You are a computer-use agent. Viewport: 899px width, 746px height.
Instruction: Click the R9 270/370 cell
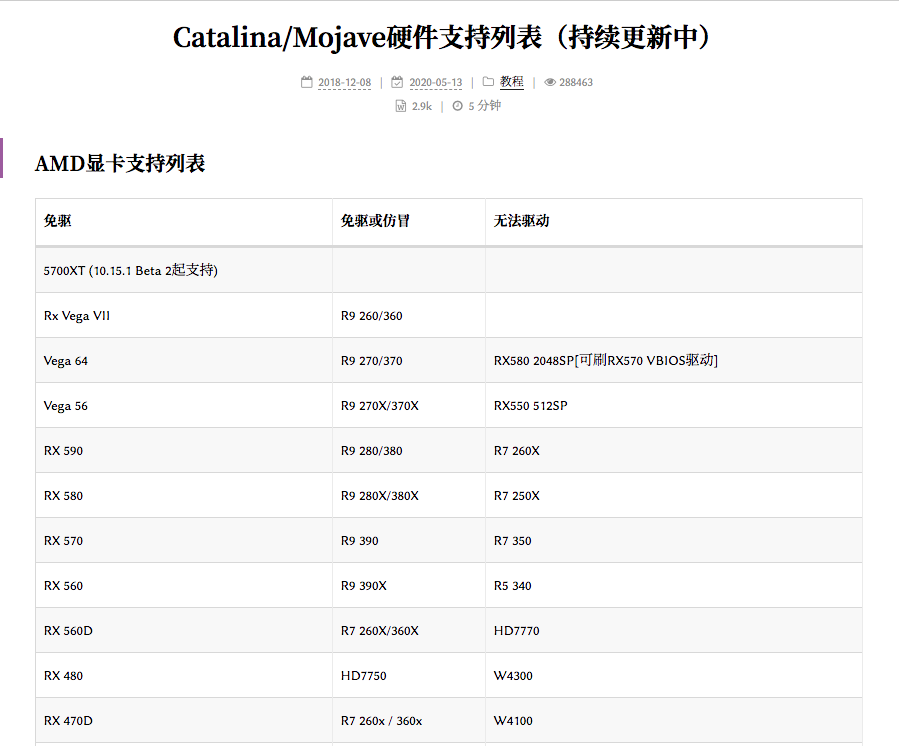click(x=409, y=361)
